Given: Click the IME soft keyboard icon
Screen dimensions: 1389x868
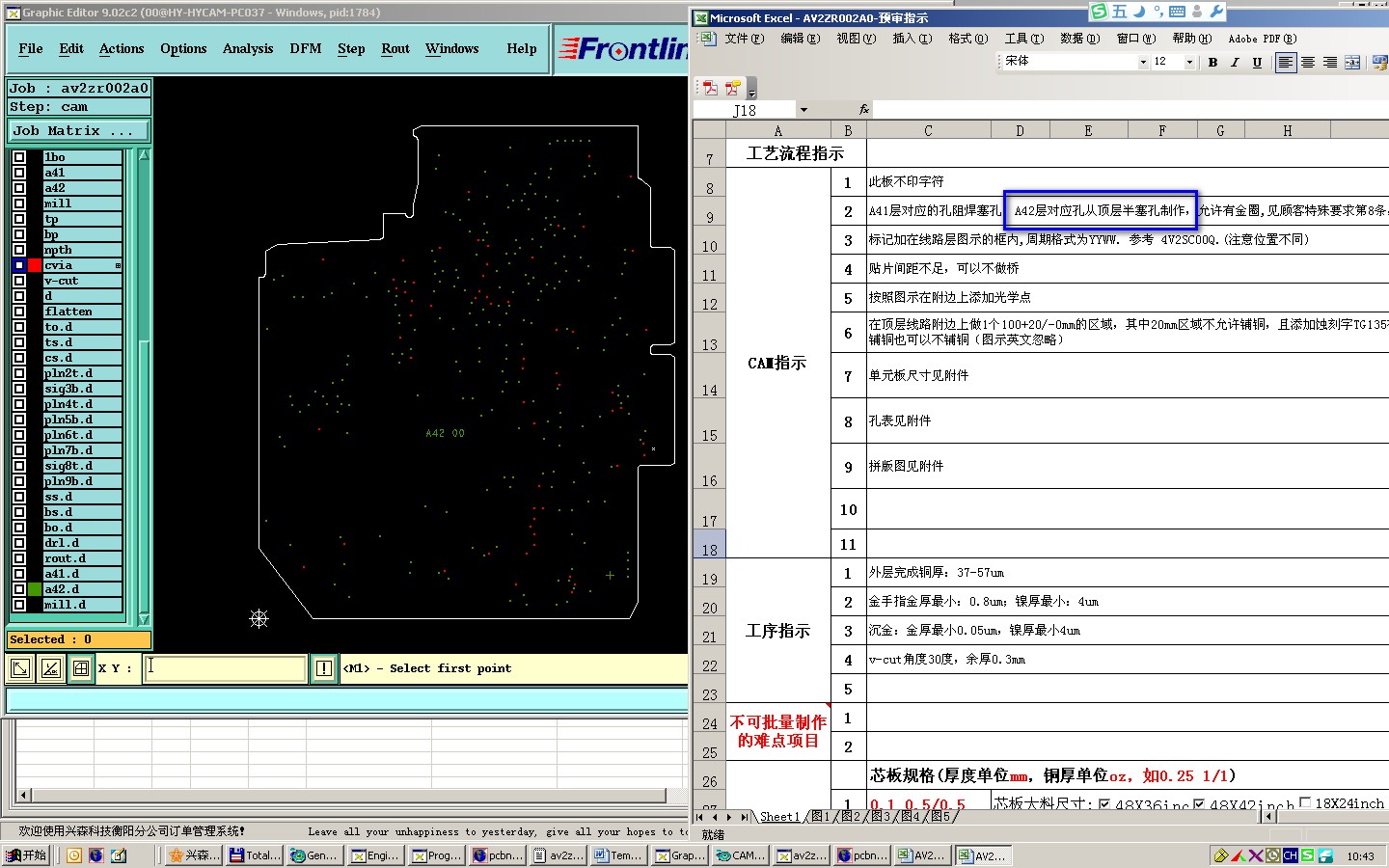Looking at the screenshot, I should (1177, 12).
